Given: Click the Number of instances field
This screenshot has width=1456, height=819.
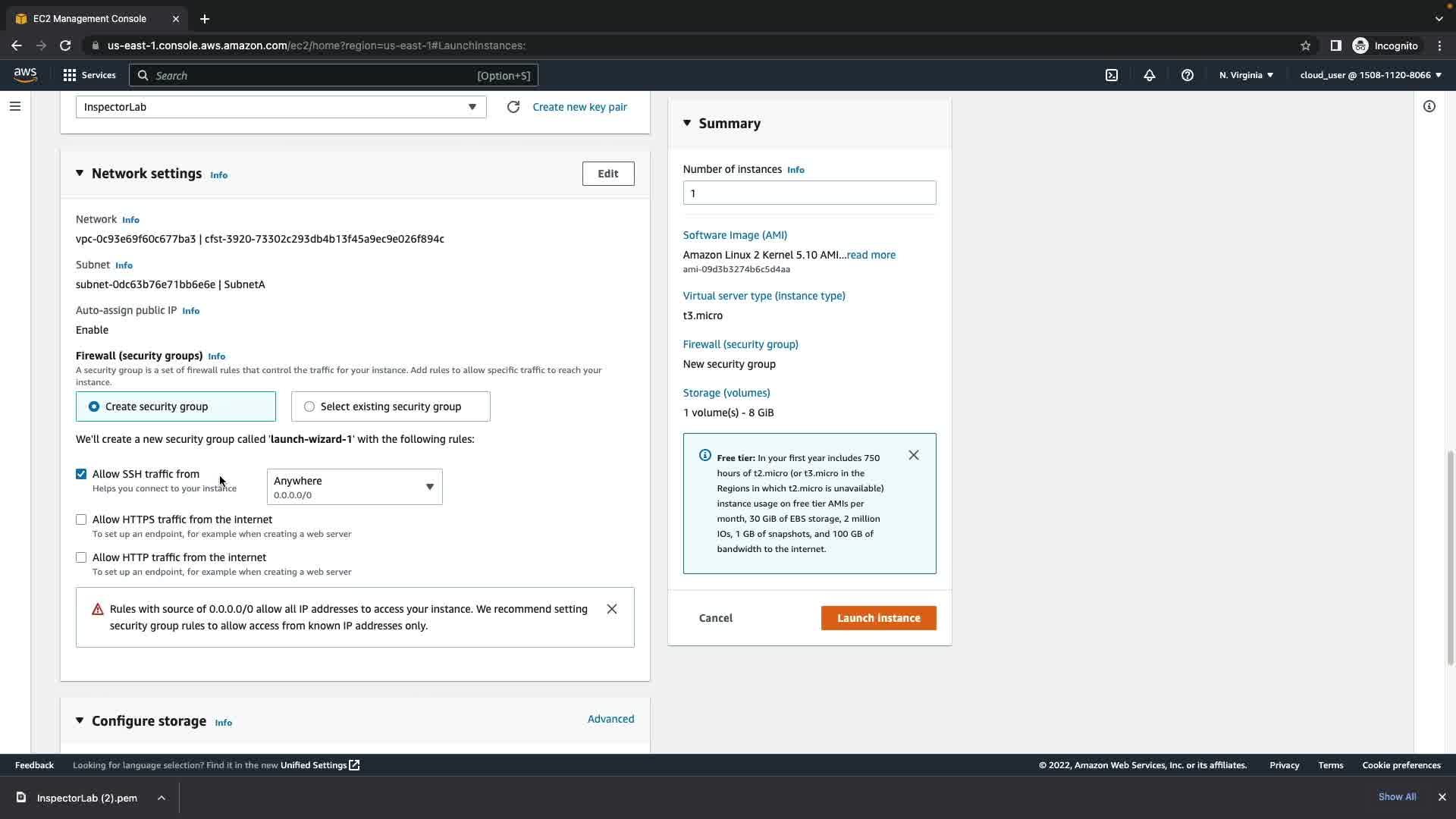Looking at the screenshot, I should point(809,193).
